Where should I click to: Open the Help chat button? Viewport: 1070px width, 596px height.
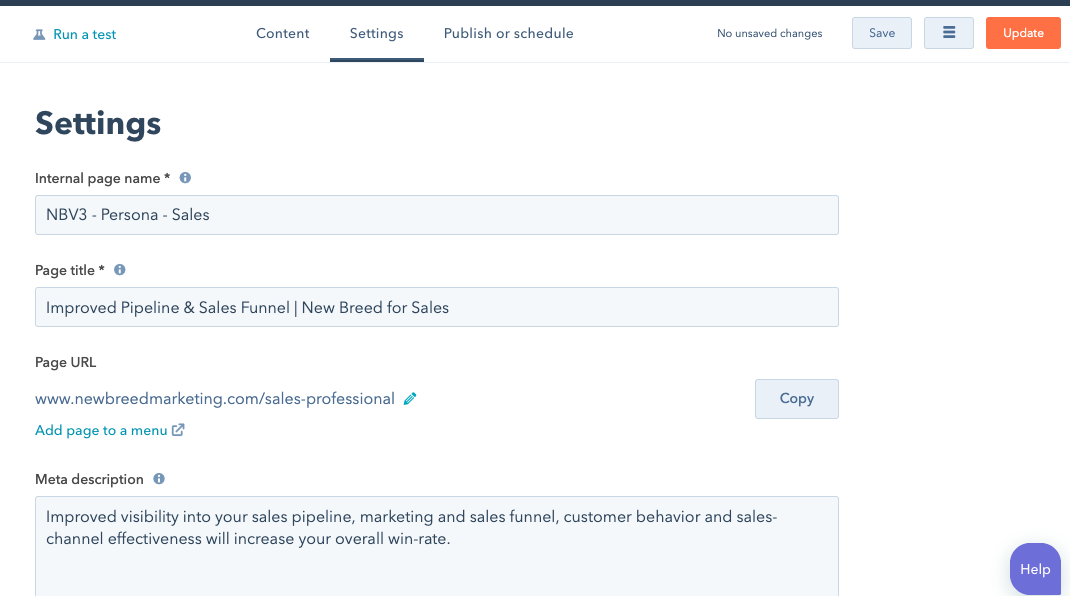pyautogui.click(x=1035, y=569)
